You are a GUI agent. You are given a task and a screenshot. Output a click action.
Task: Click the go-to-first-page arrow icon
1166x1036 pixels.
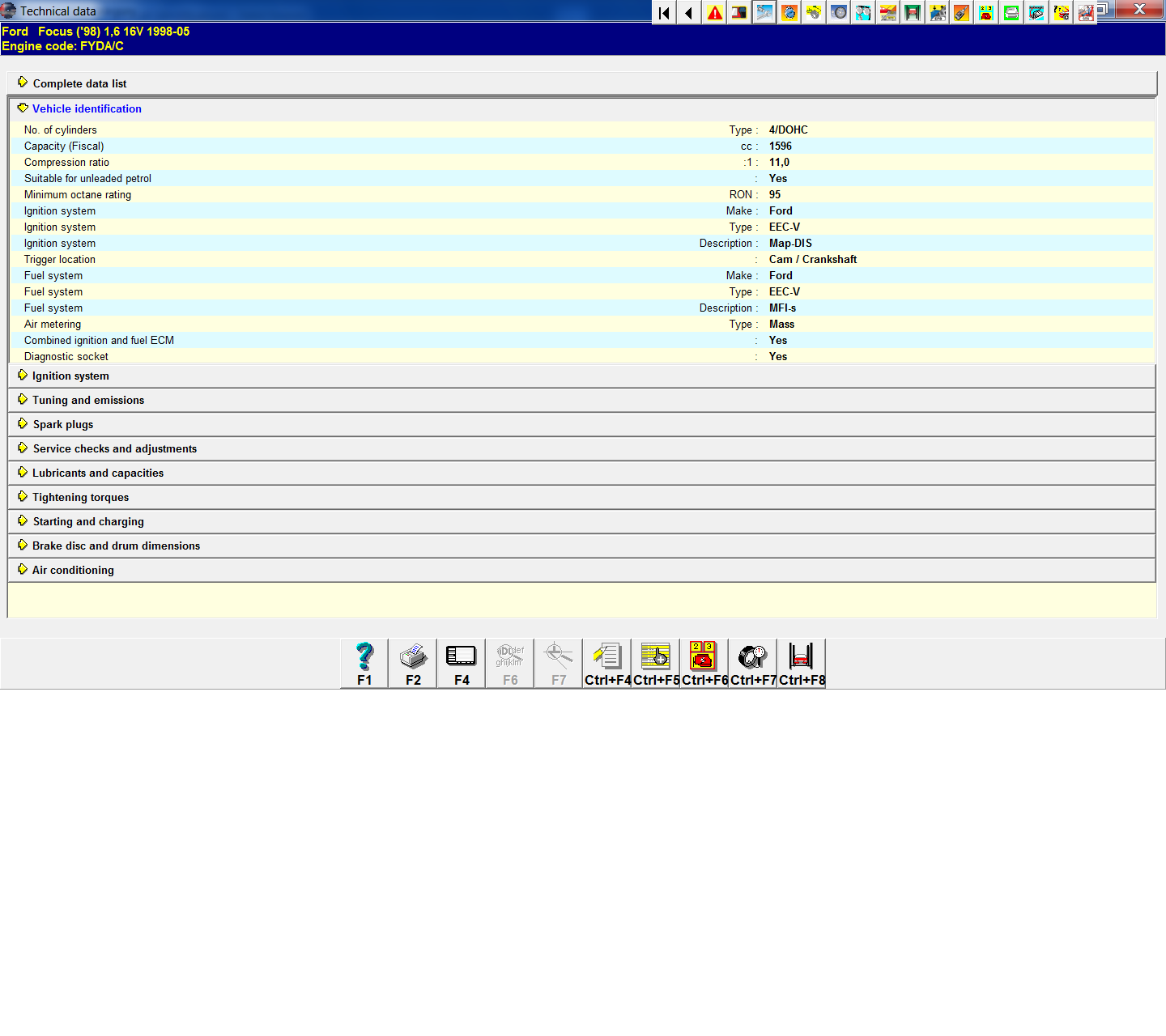coord(665,12)
